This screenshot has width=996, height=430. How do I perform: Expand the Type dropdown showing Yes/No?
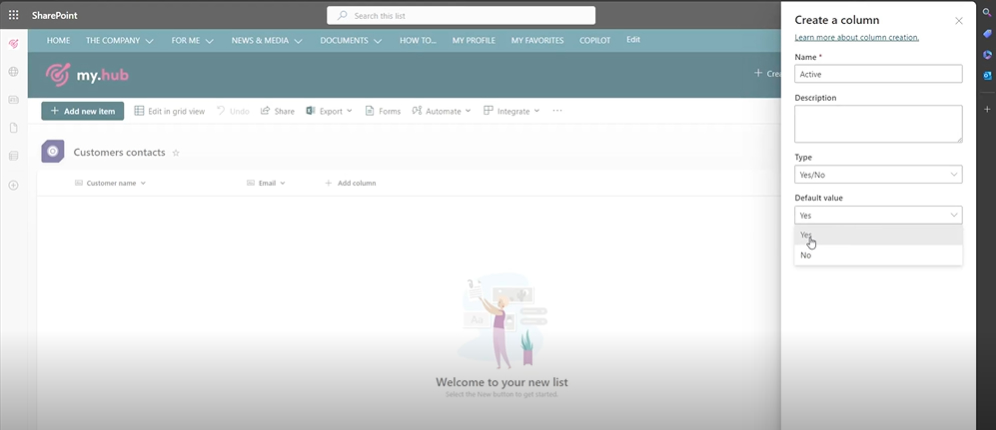point(878,175)
